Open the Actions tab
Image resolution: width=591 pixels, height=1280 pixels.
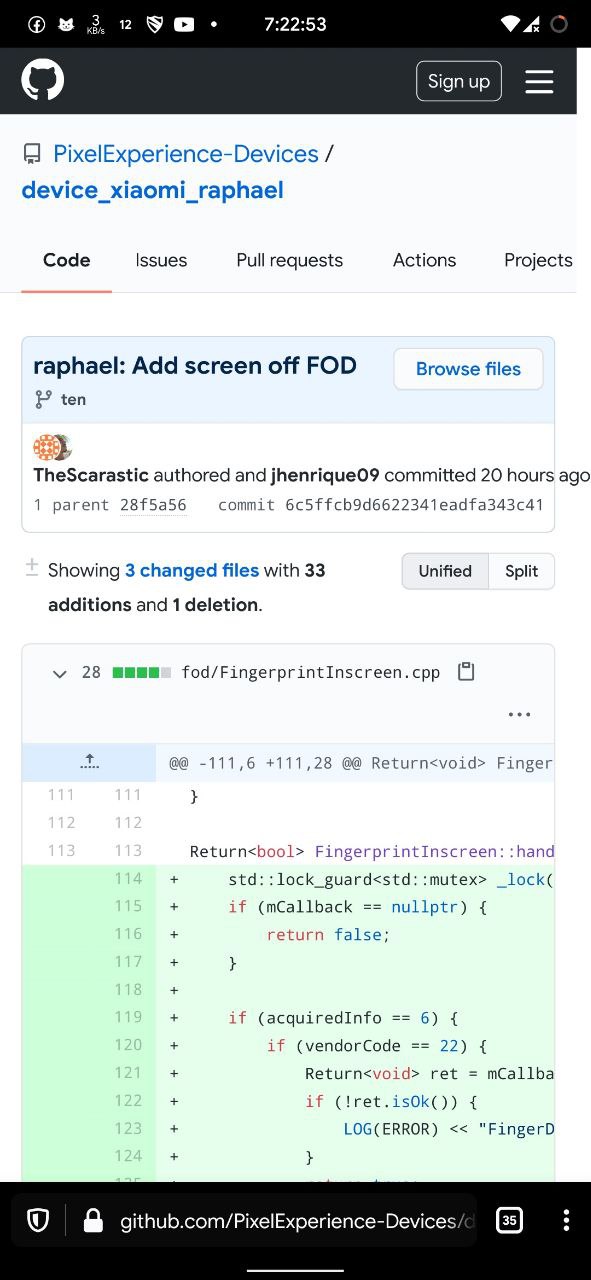pos(424,260)
